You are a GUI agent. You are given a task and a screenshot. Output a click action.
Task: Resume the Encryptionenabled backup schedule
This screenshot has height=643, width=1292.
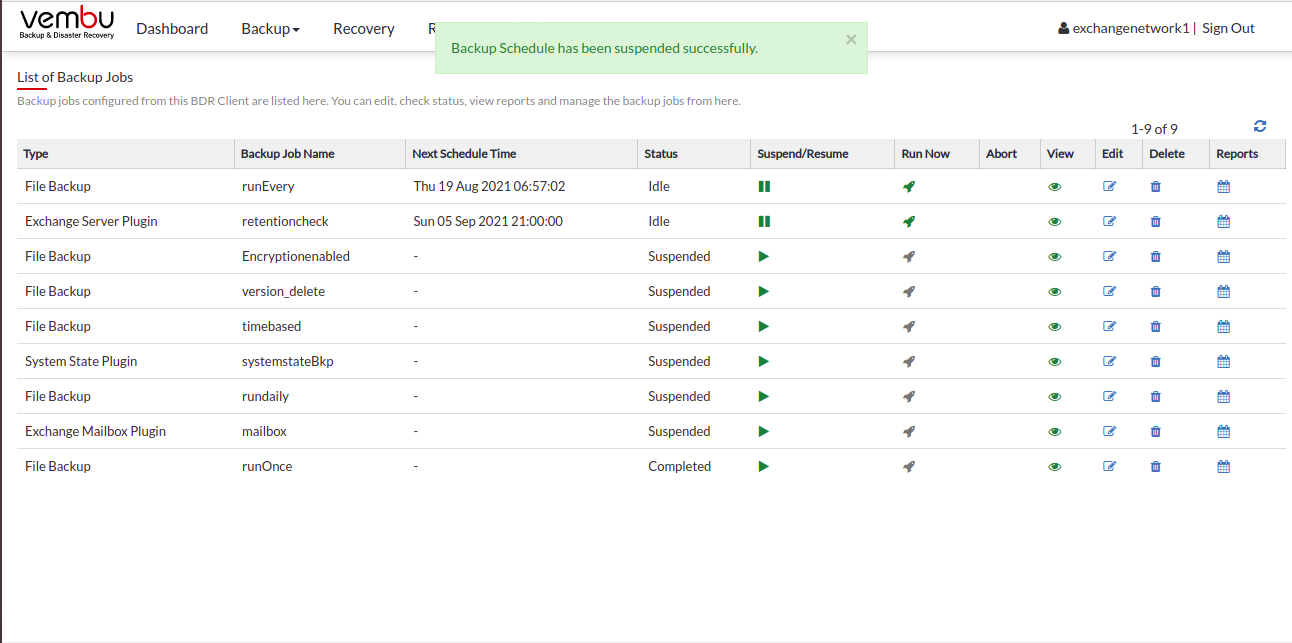[x=764, y=256]
